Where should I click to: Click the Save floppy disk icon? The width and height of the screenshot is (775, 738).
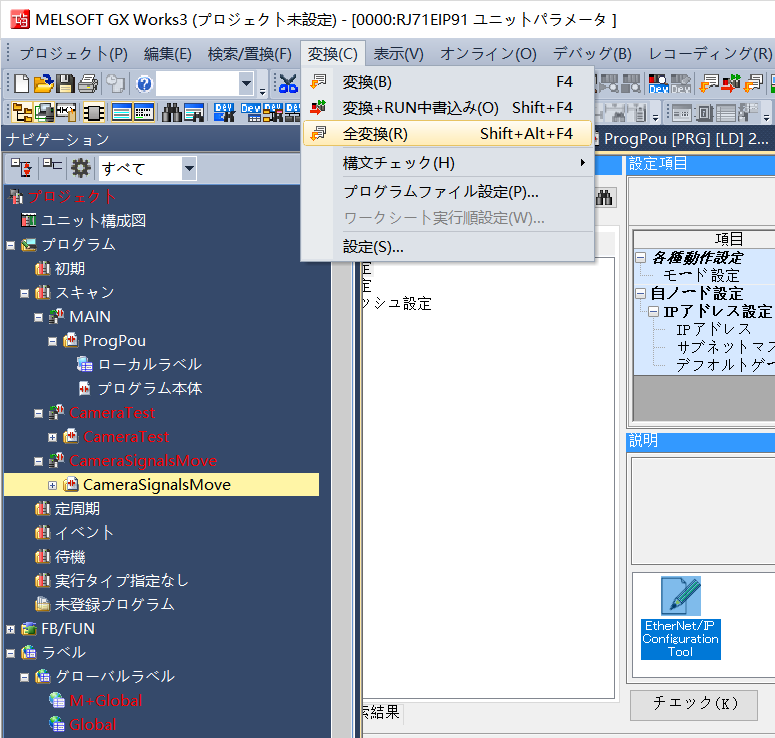coord(65,84)
